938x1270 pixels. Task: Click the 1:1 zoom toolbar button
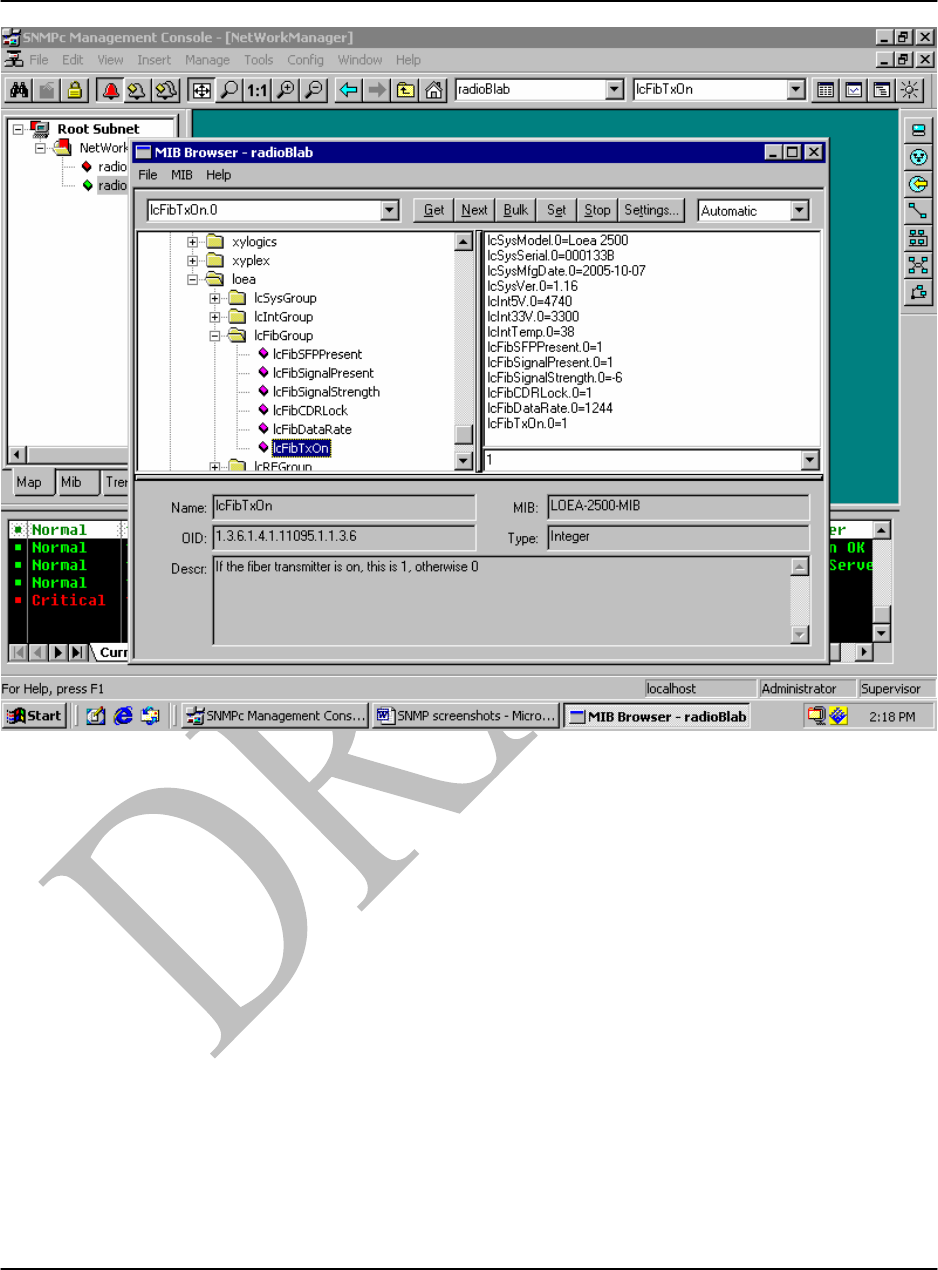257,90
